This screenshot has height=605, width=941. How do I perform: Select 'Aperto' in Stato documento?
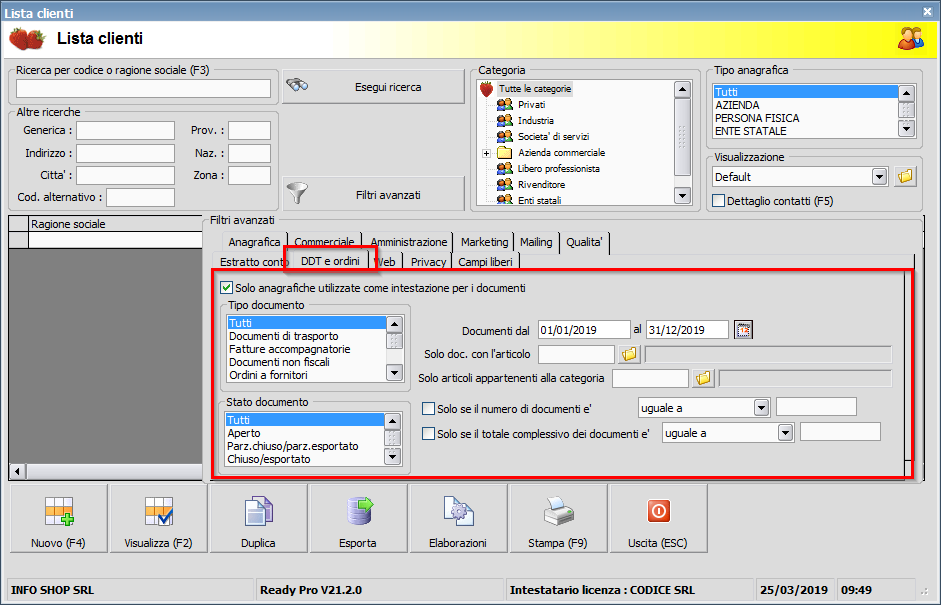304,433
